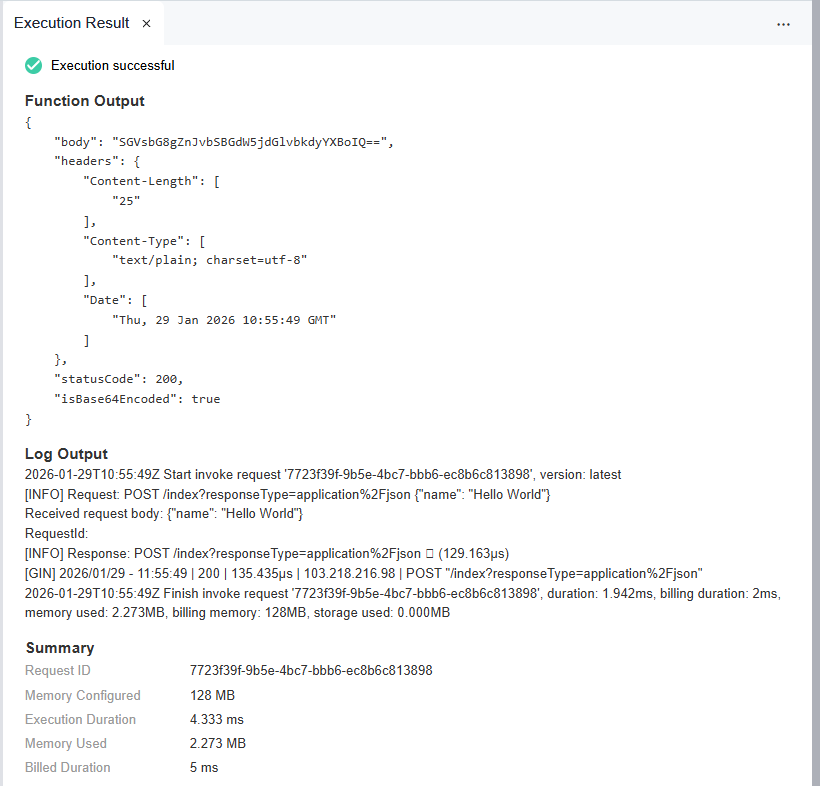
Task: Click the isBase64Encoded true value
Action: coord(205,399)
